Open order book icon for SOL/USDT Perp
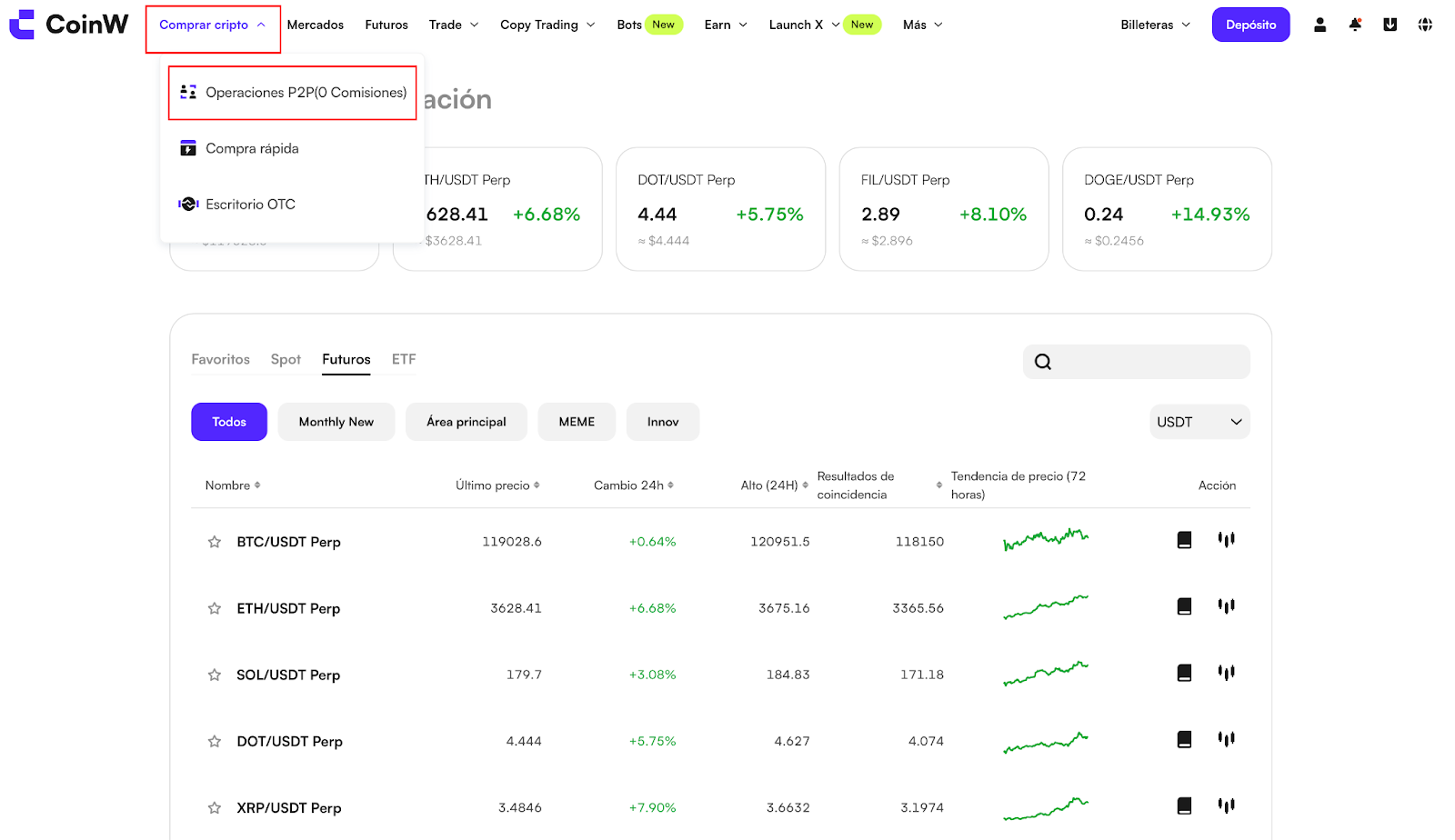Screen dimensions: 1455x840 pos(1184,673)
